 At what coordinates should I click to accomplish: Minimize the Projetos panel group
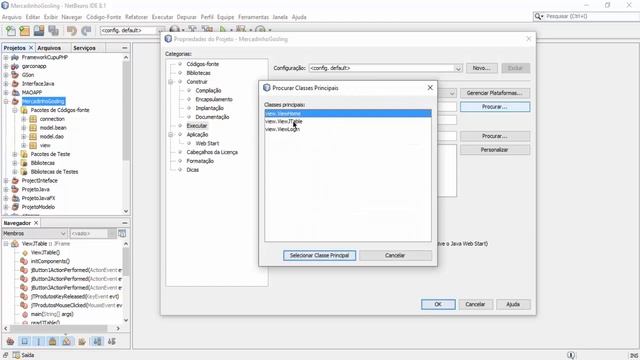124,48
